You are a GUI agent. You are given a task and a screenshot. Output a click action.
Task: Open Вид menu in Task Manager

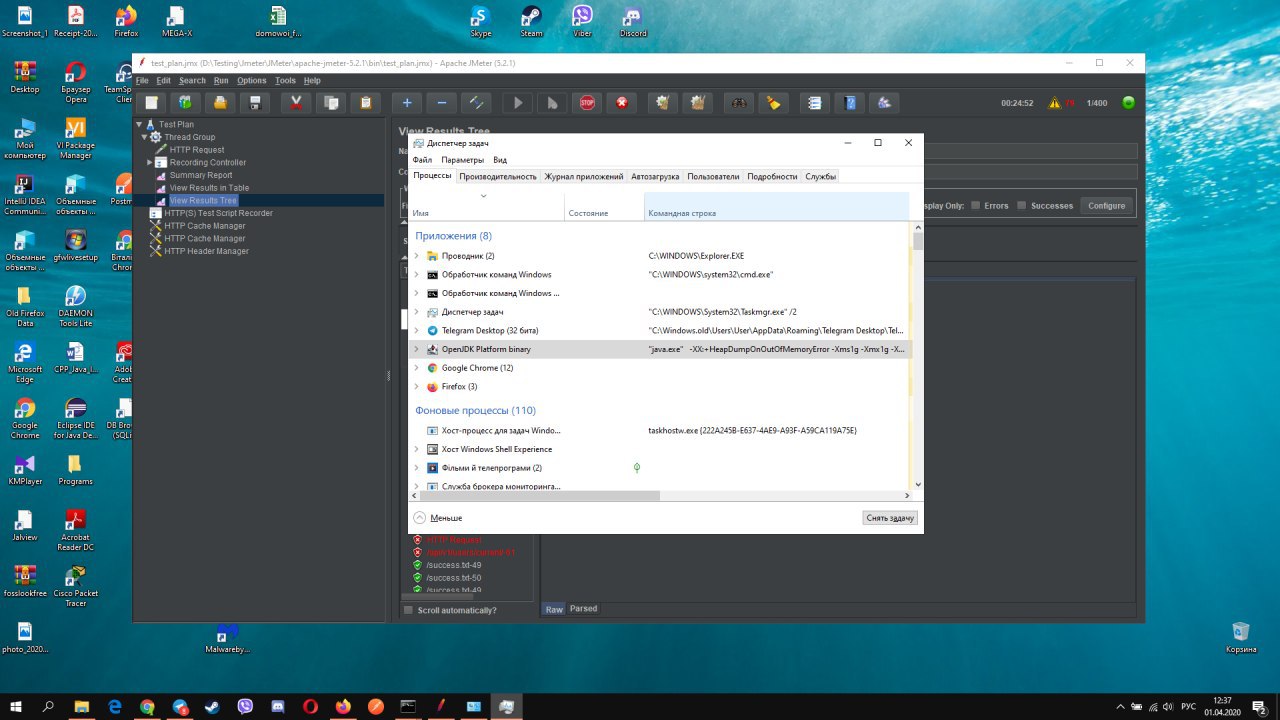point(500,160)
